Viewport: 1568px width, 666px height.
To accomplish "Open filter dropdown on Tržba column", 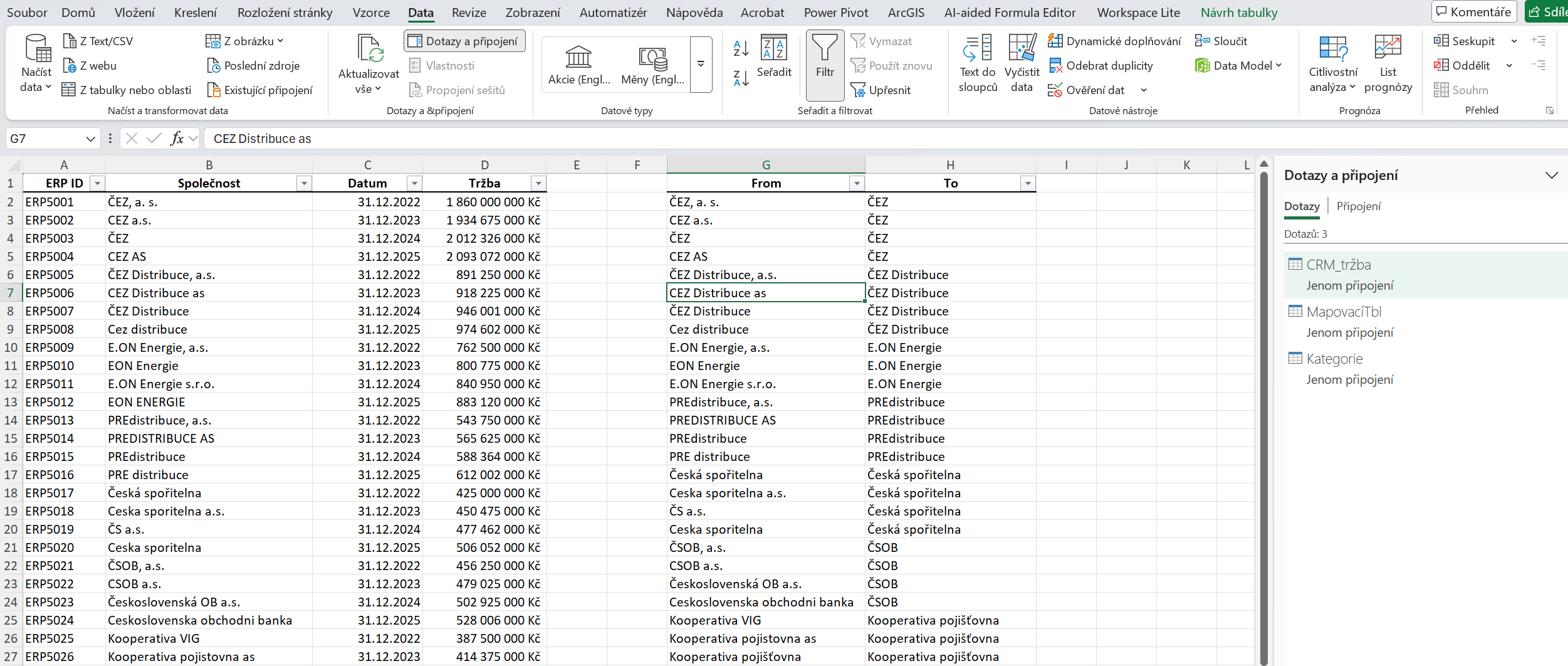I will click(x=538, y=184).
